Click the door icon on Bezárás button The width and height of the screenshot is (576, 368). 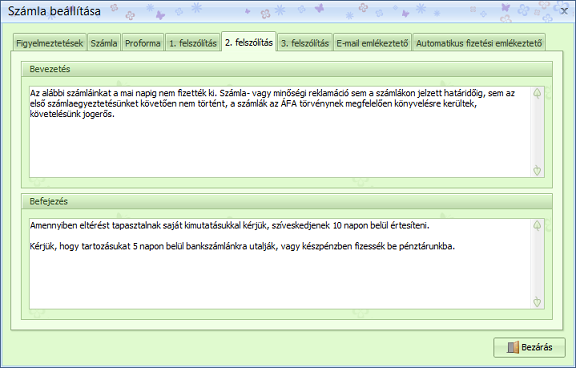[512, 347]
